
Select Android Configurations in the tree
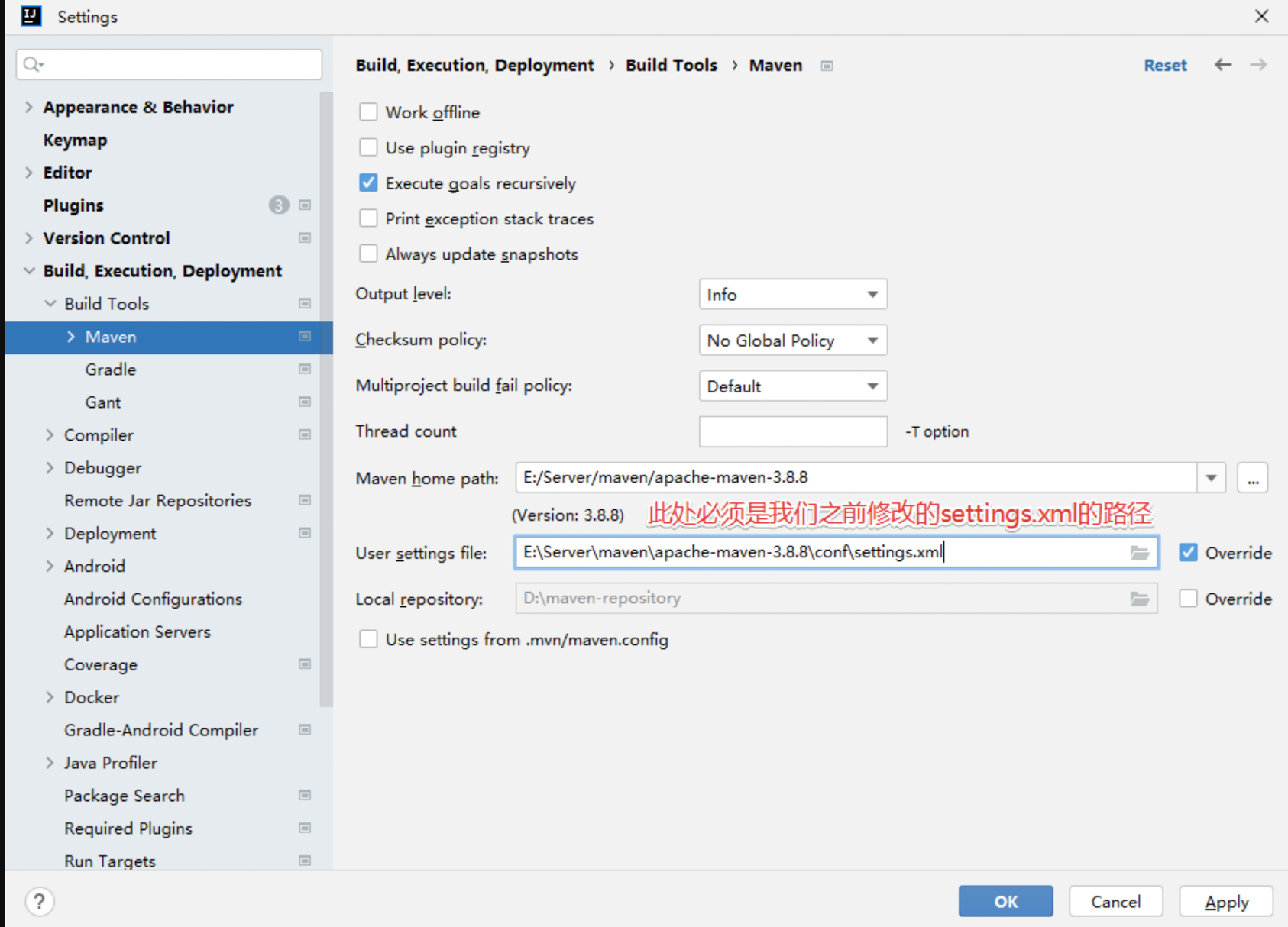coord(153,599)
